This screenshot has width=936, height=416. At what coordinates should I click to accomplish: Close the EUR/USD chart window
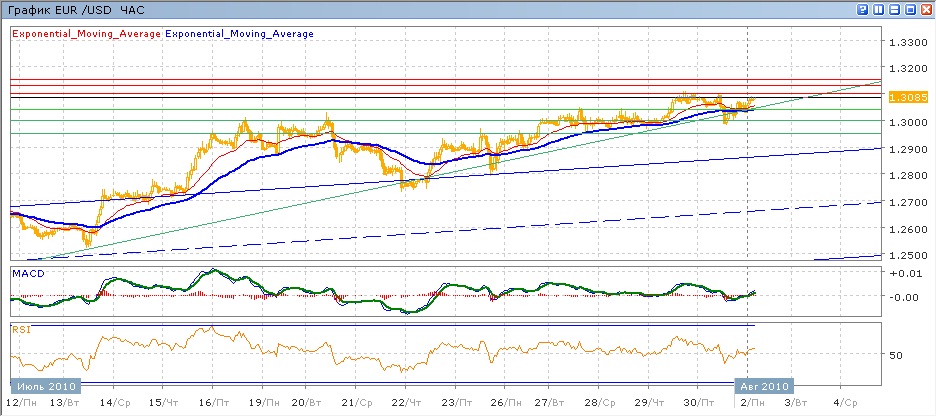pos(926,9)
